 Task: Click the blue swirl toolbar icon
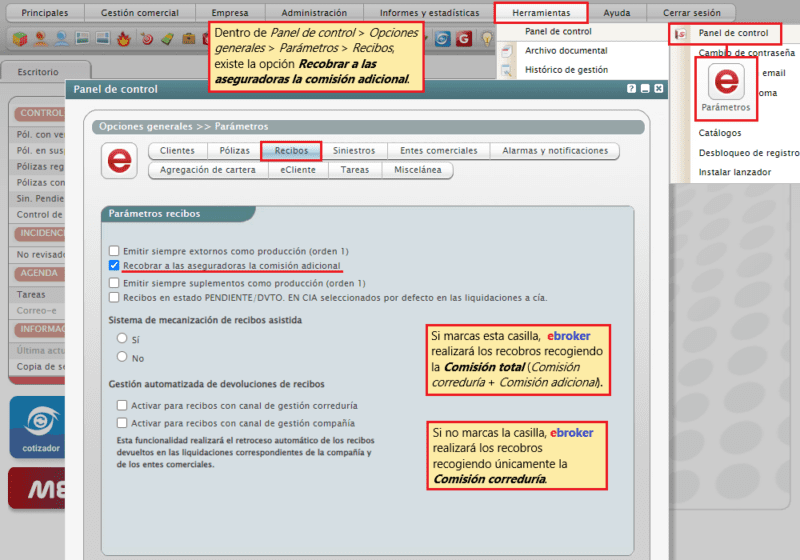pyautogui.click(x=442, y=39)
